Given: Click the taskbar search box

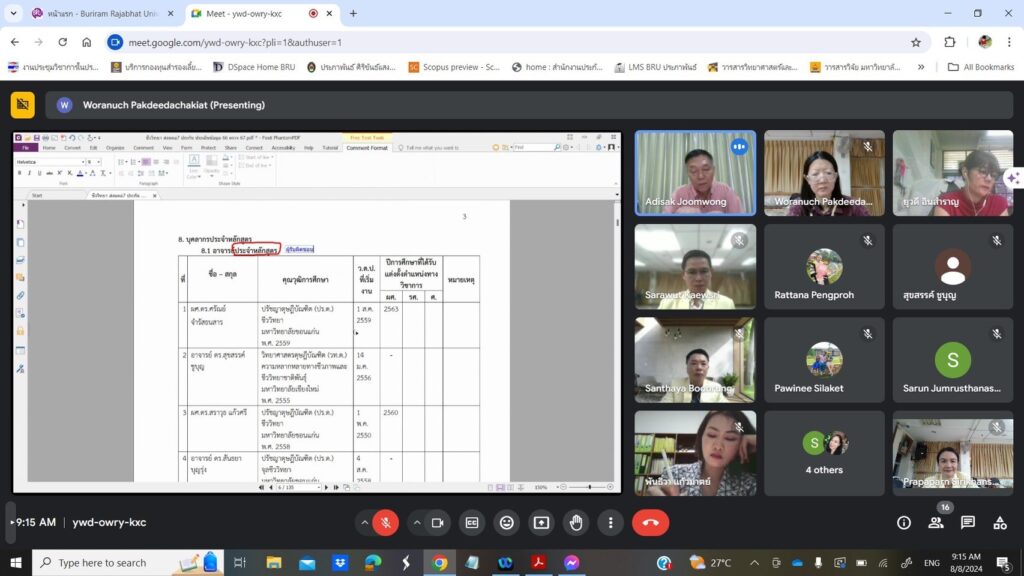Looking at the screenshot, I should (128, 562).
